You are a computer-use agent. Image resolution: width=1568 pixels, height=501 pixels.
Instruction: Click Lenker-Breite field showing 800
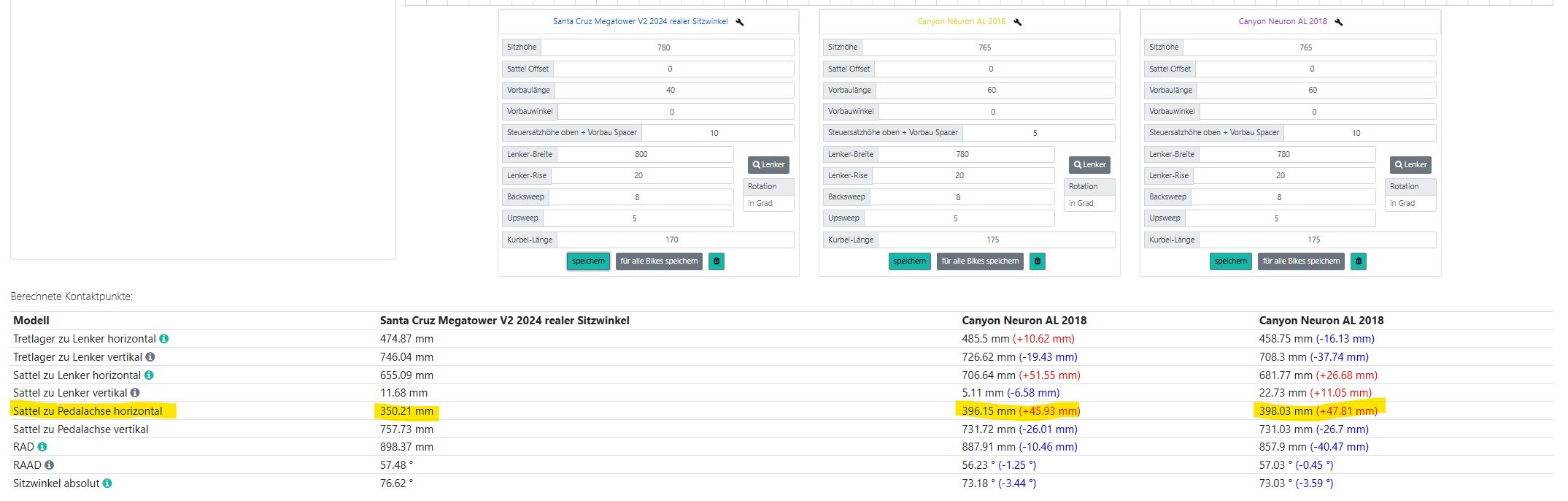pyautogui.click(x=644, y=155)
